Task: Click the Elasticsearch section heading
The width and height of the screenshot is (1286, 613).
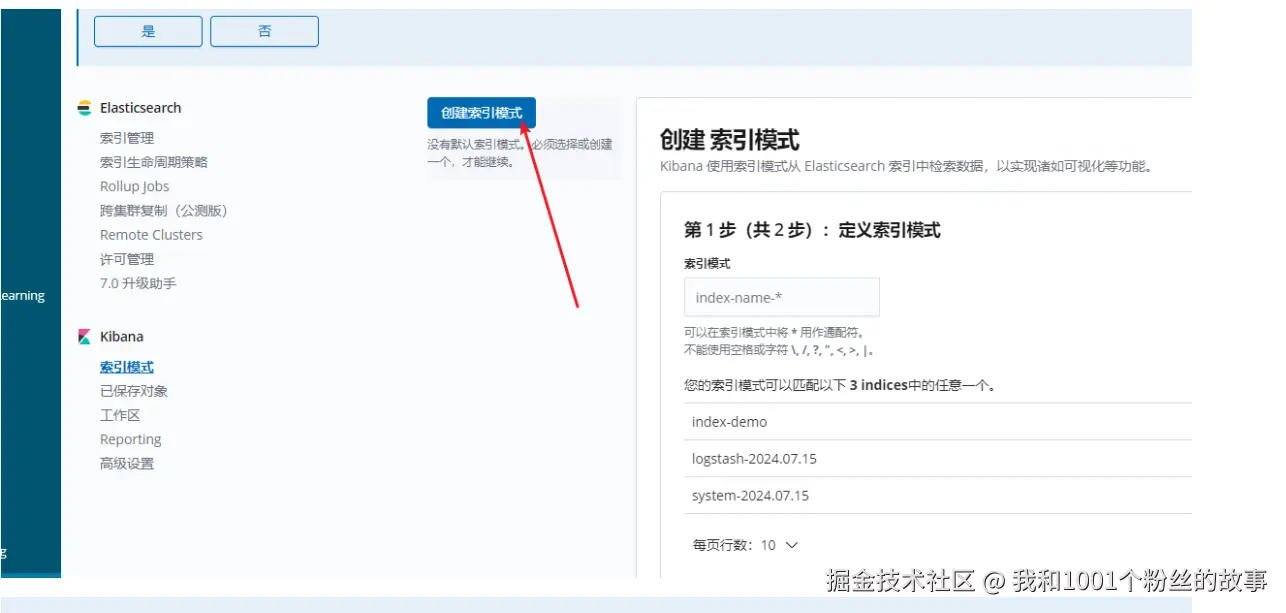Action: [x=140, y=108]
